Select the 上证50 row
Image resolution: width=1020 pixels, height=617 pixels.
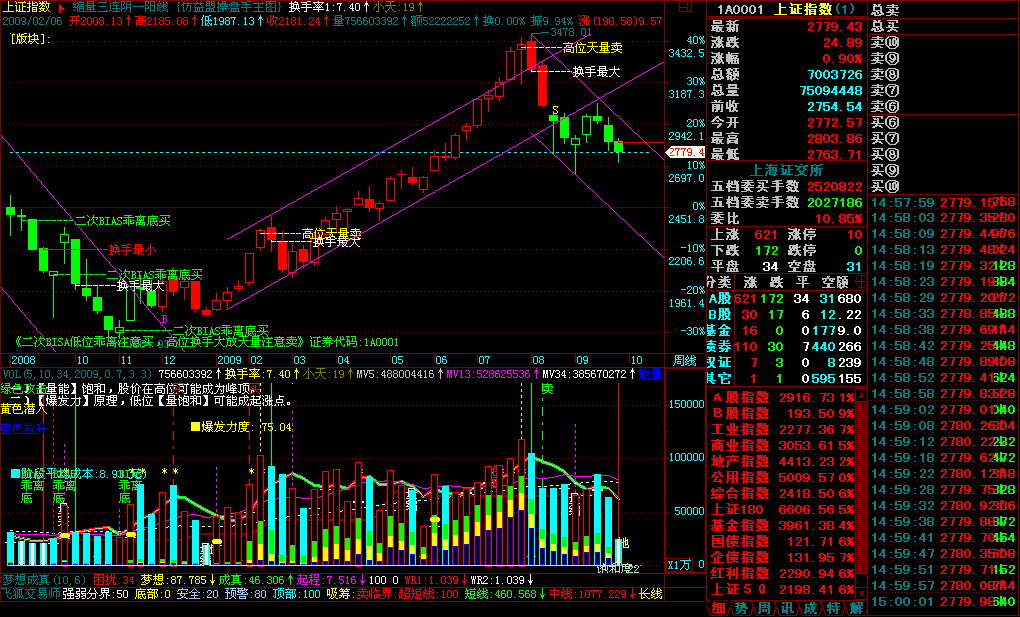tap(783, 589)
